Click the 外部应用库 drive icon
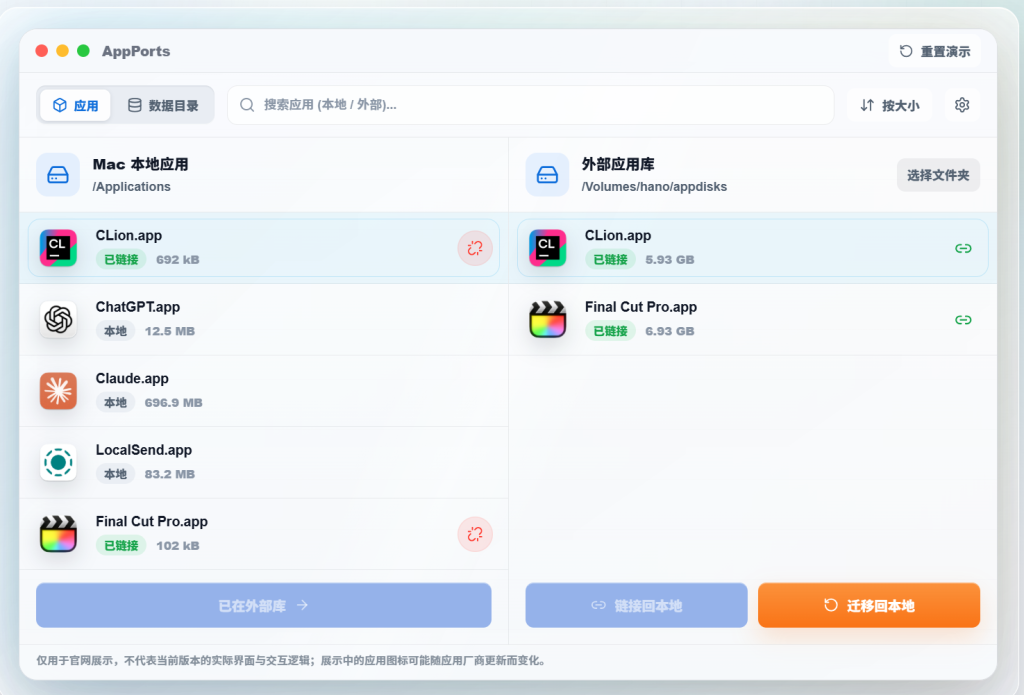The width and height of the screenshot is (1024, 695). click(x=547, y=175)
